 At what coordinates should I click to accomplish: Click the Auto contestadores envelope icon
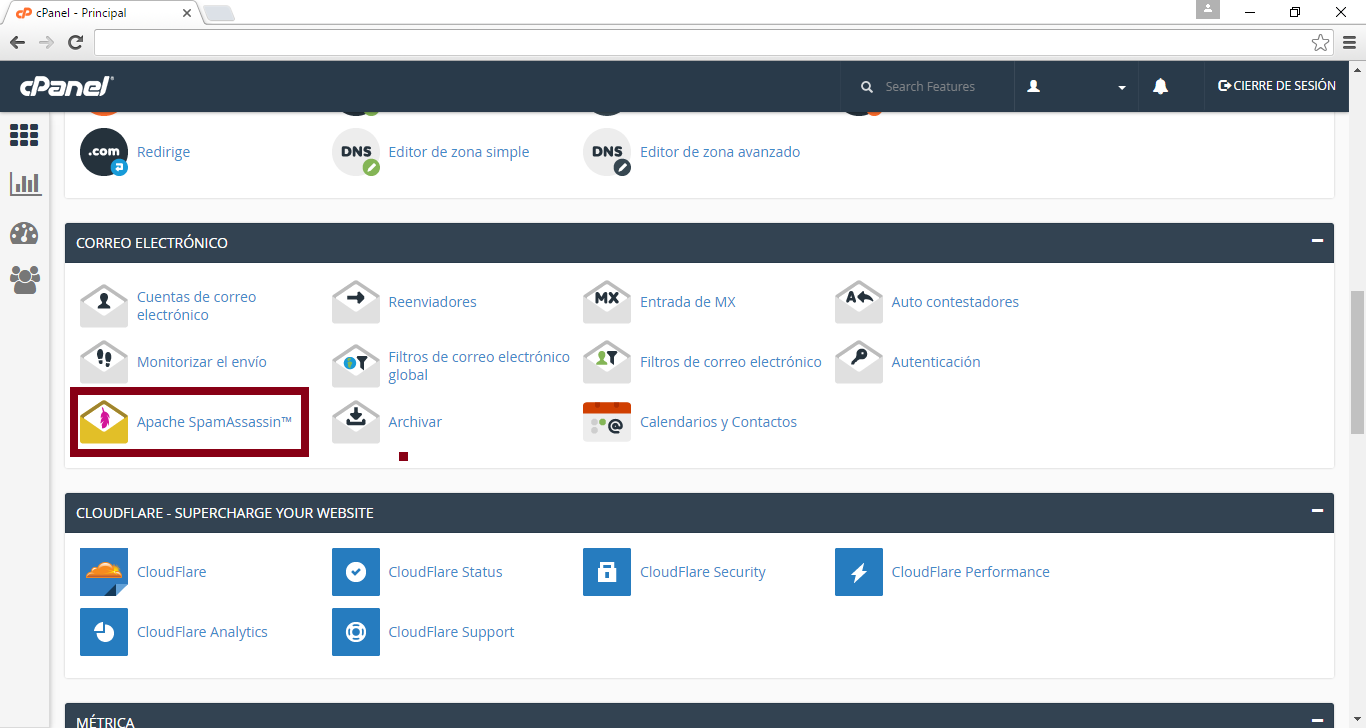[x=859, y=302]
